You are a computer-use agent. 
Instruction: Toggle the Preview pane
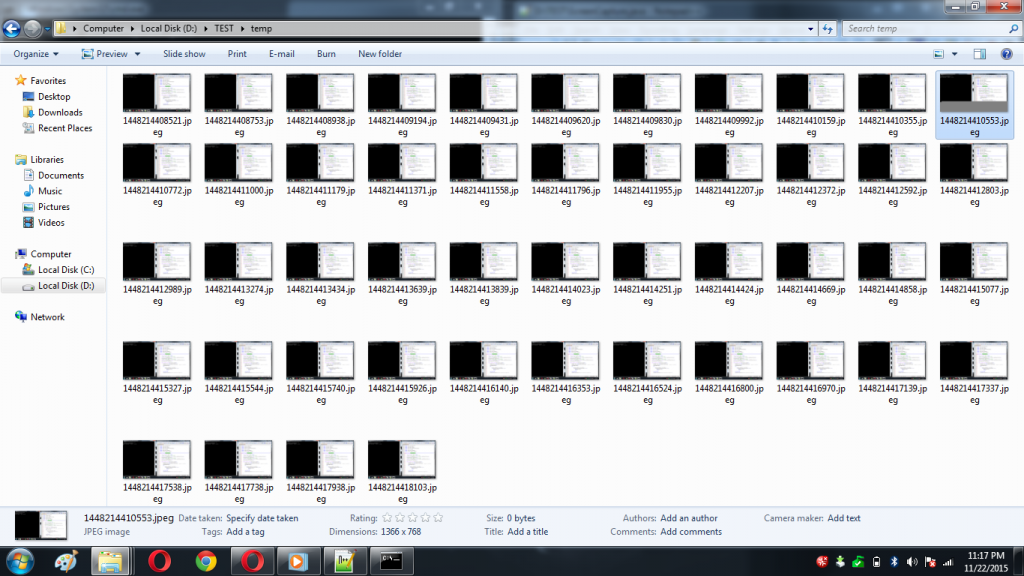coord(981,53)
